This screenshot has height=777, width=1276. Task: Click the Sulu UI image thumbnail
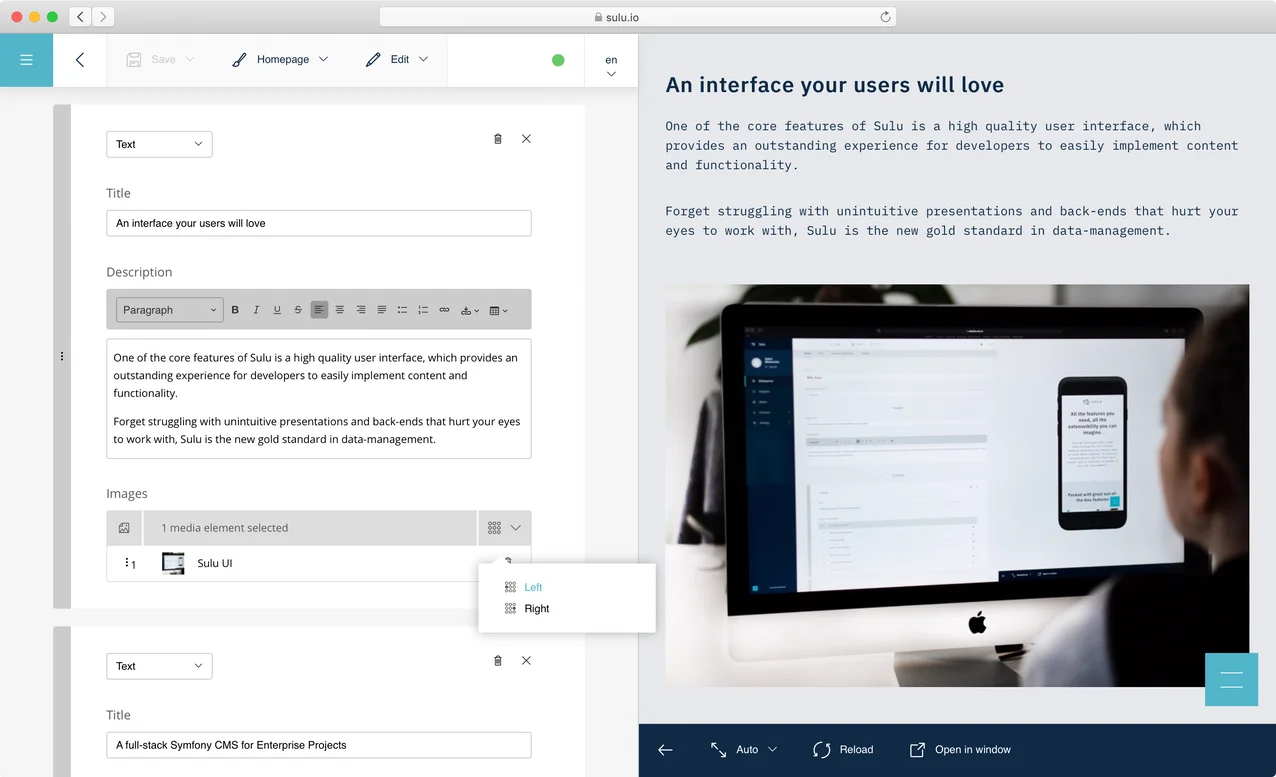coord(172,563)
